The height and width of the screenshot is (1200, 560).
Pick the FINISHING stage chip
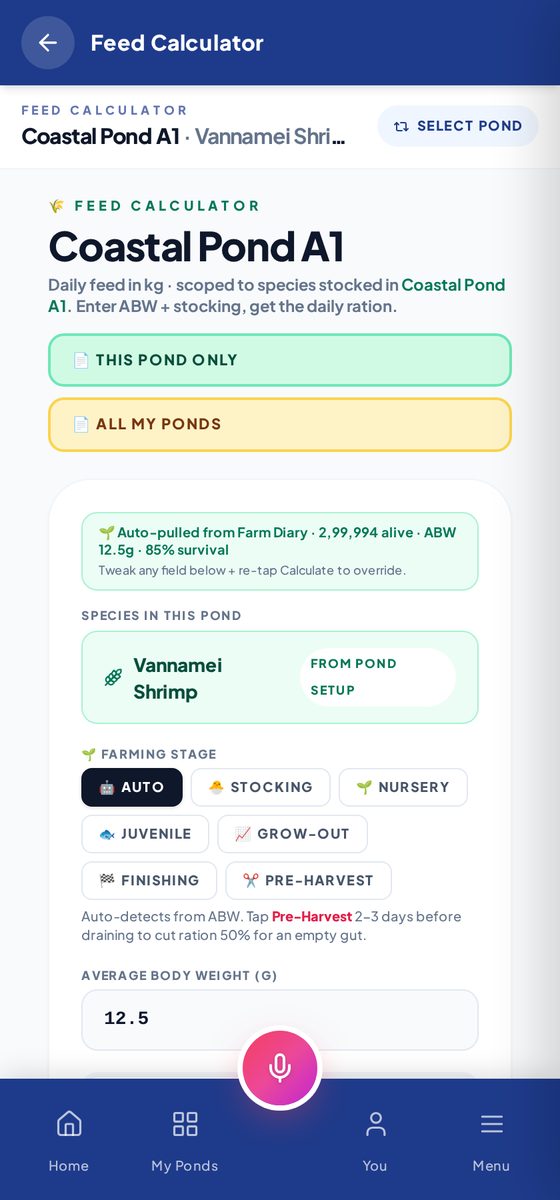pyautogui.click(x=149, y=881)
